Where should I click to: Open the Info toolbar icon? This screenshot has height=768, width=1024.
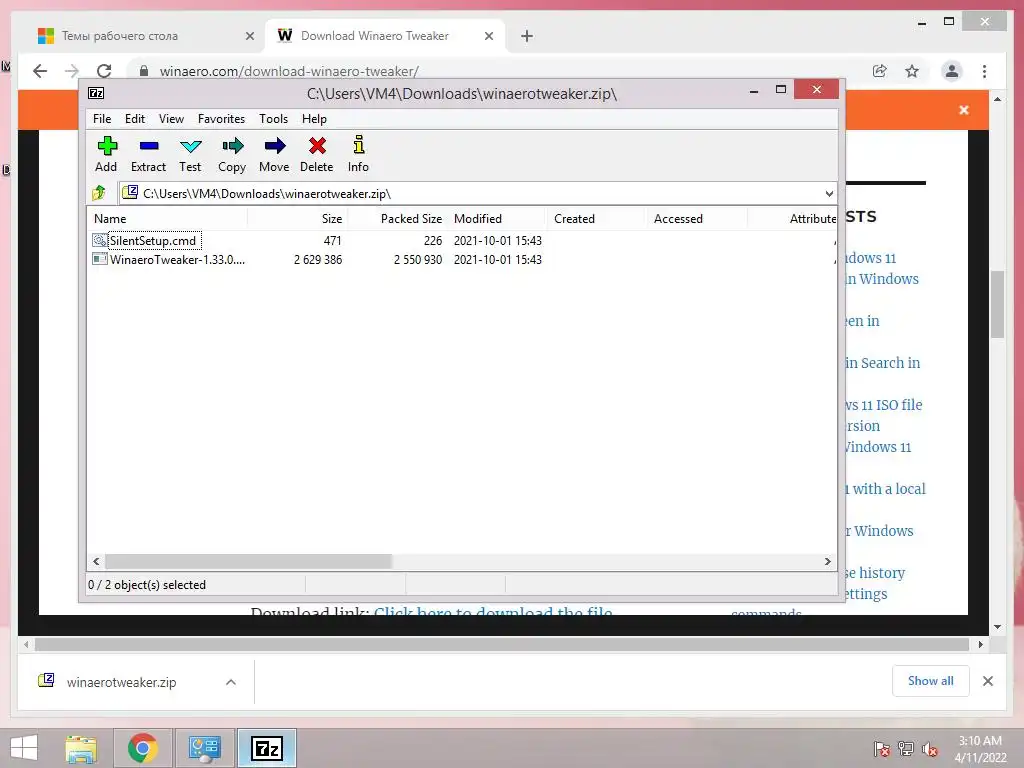[359, 144]
